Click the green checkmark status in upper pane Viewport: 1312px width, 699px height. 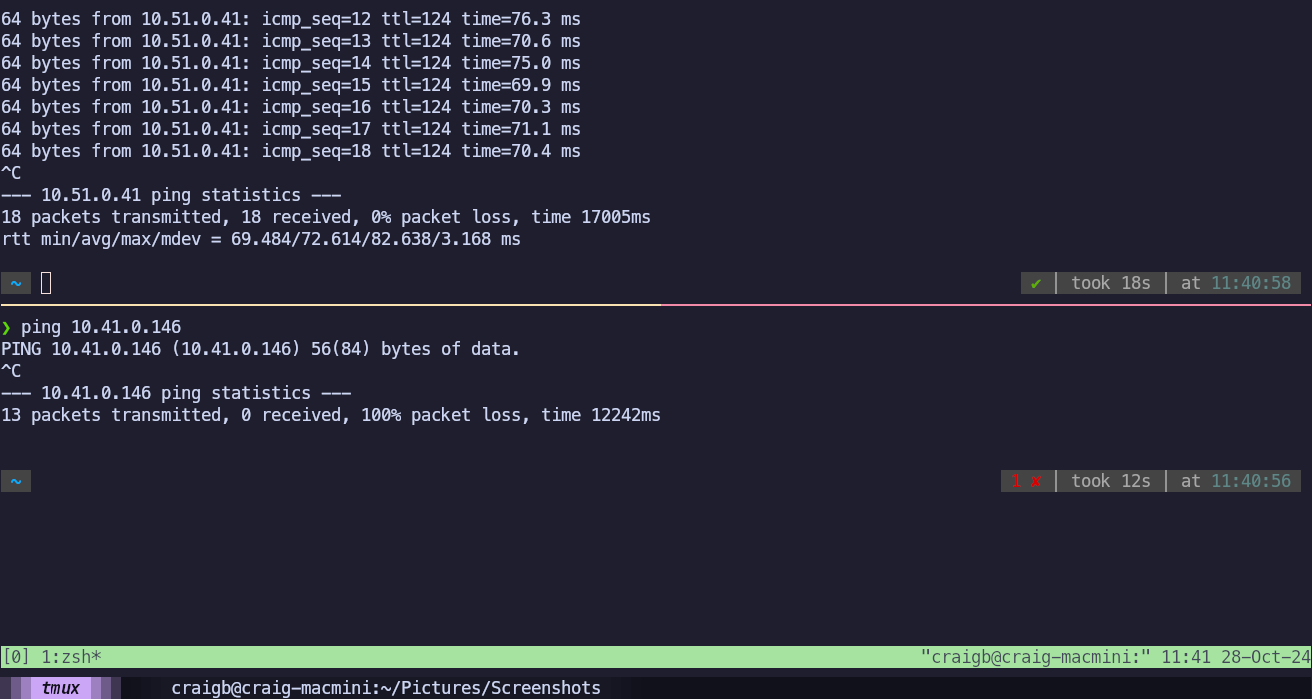pyautogui.click(x=1036, y=283)
